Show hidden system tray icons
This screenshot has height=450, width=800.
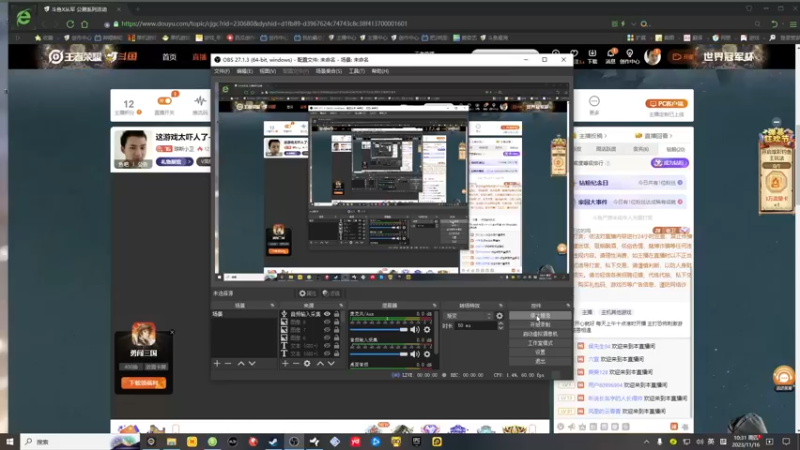click(646, 442)
